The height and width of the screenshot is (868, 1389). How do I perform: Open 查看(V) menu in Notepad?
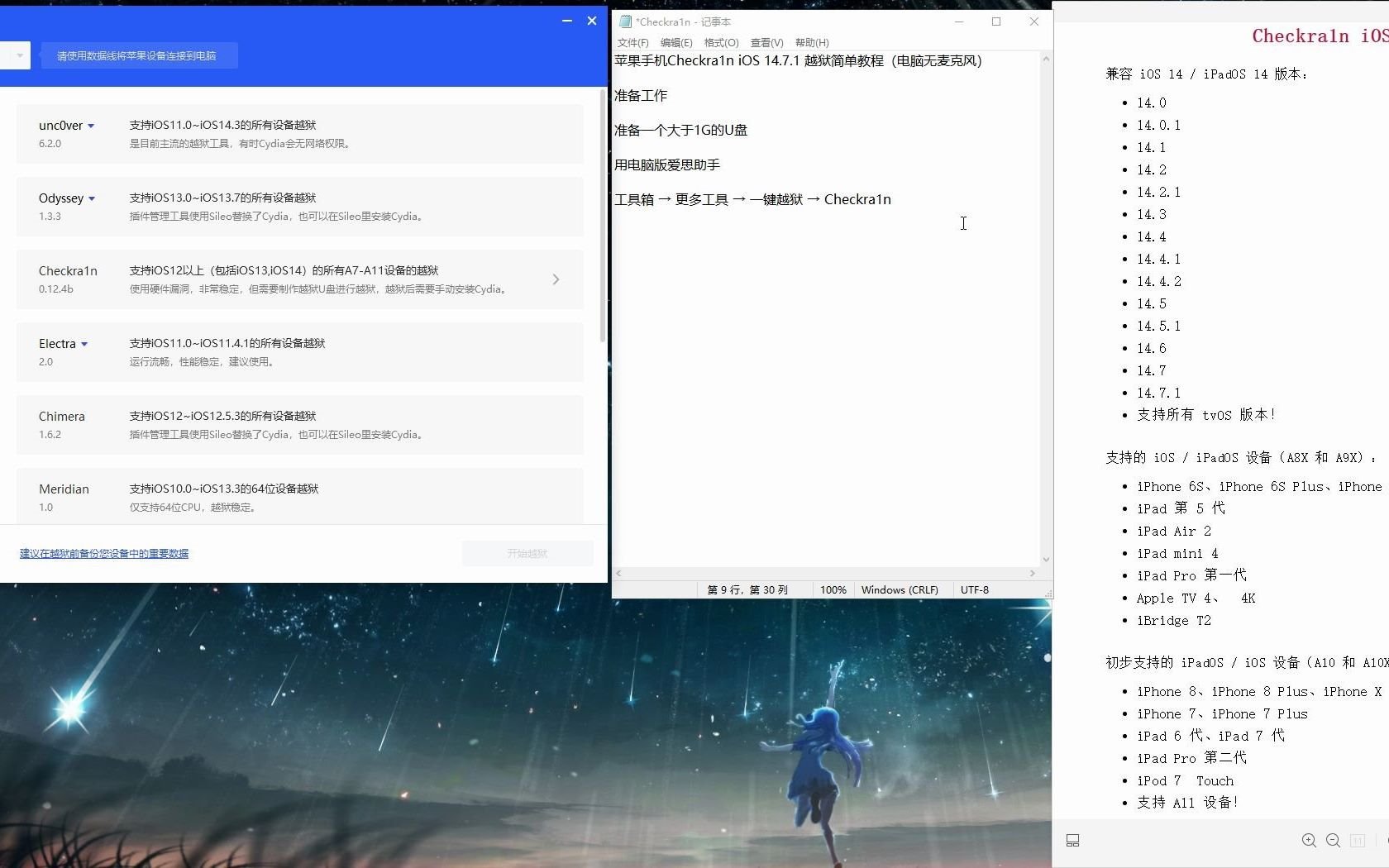(x=766, y=42)
